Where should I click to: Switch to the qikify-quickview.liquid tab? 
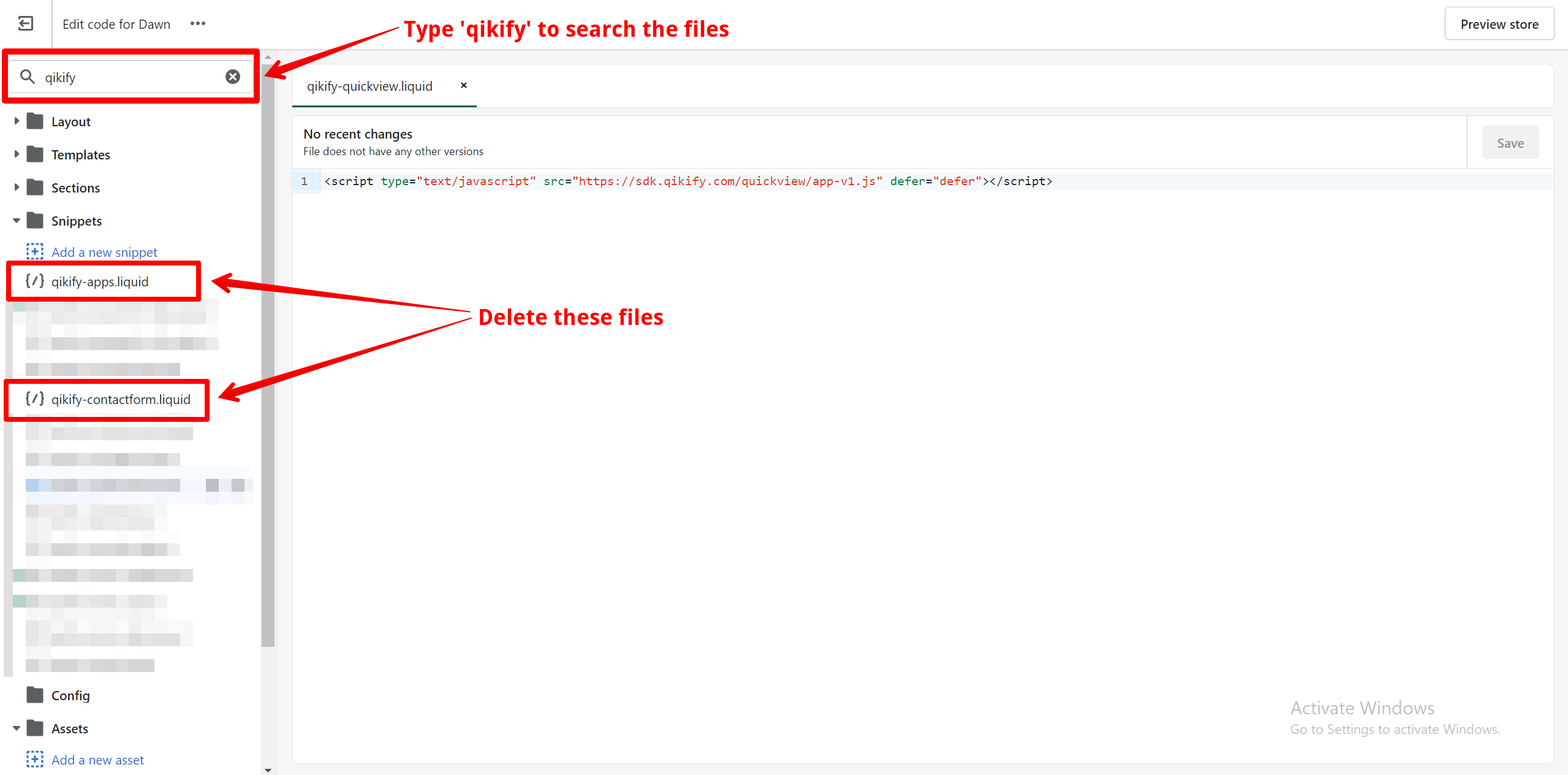point(369,86)
